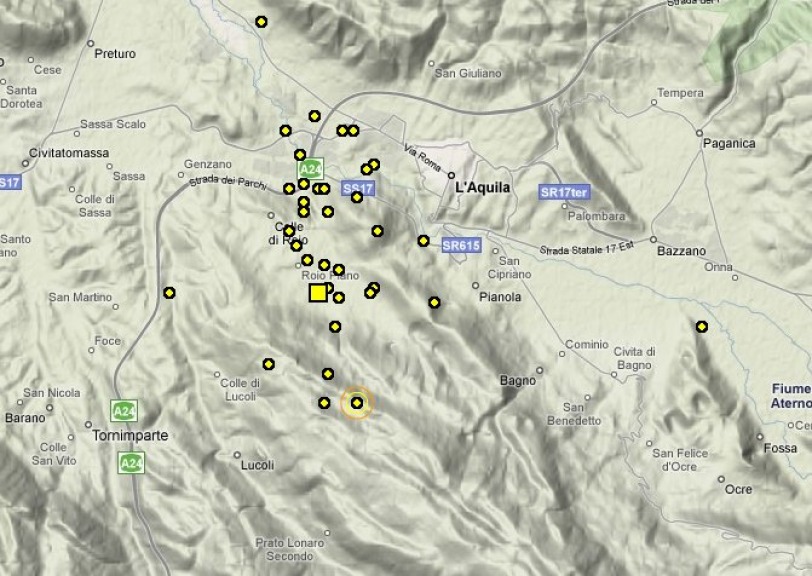Image resolution: width=812 pixels, height=576 pixels.
Task: Select the San Martino label
Action: 80,297
